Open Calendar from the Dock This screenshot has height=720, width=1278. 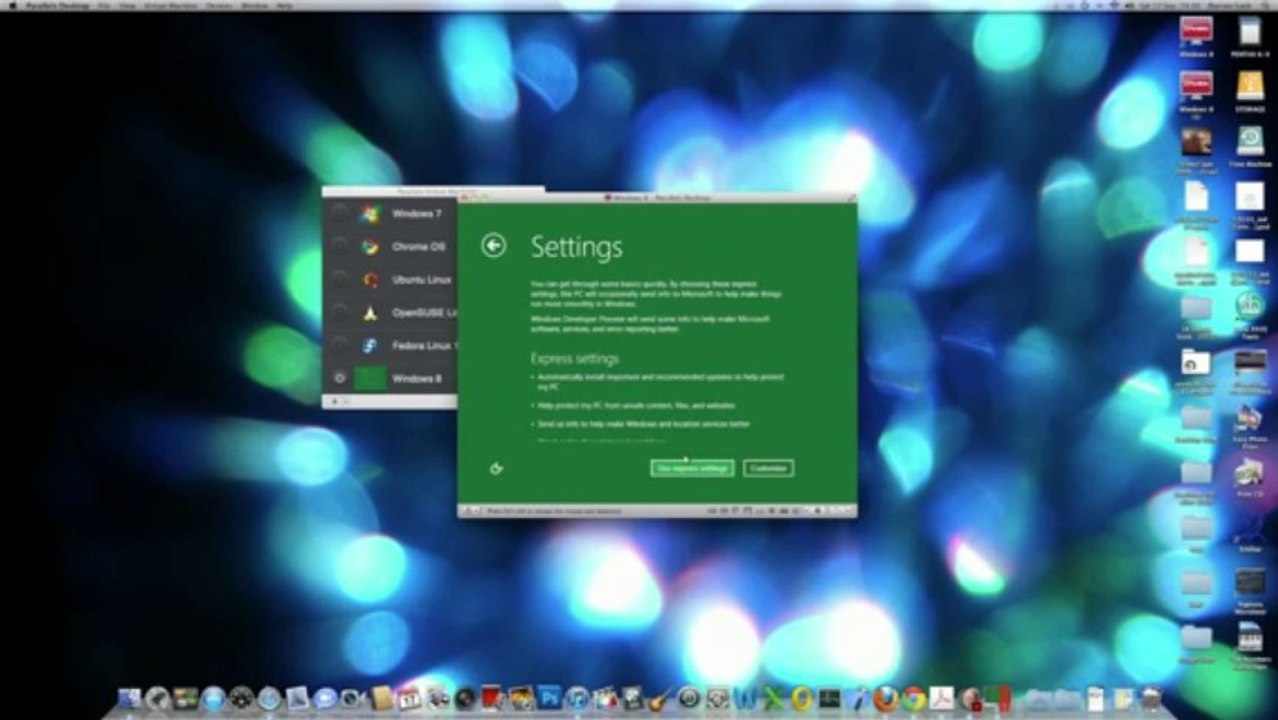coord(409,699)
